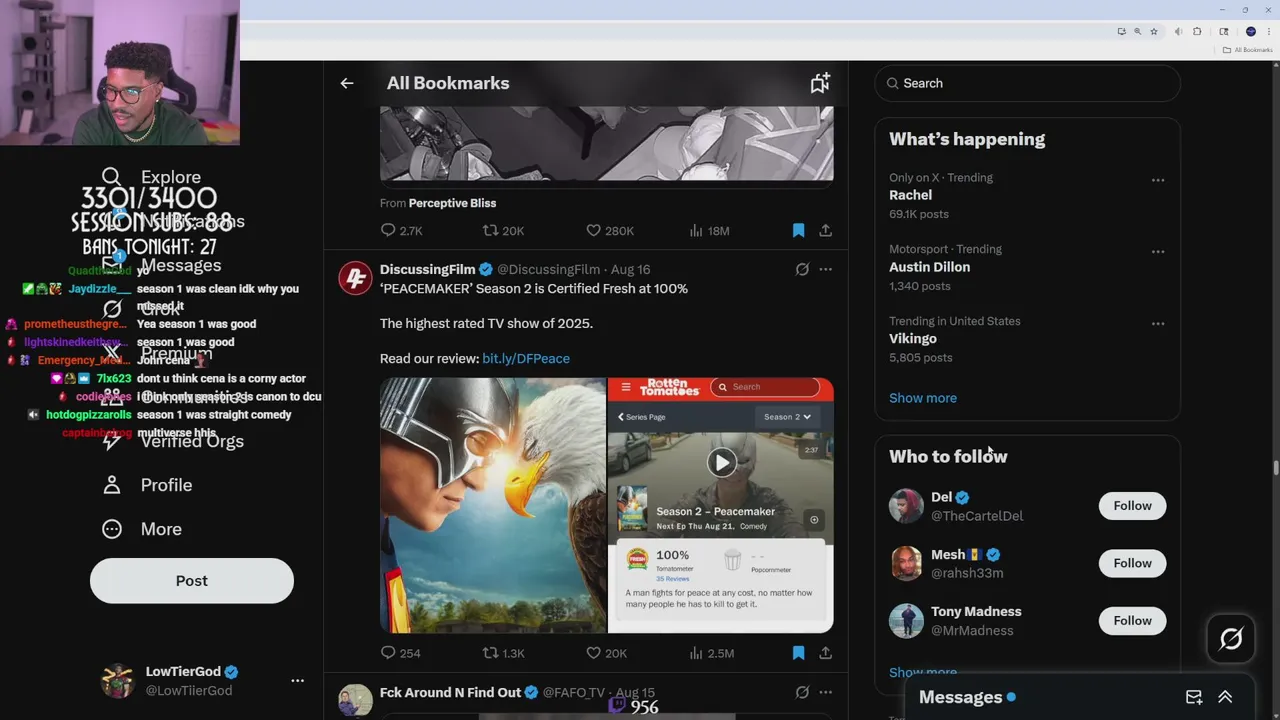This screenshot has height=720, width=1280.
Task: Click the Post button in sidebar
Action: point(192,581)
